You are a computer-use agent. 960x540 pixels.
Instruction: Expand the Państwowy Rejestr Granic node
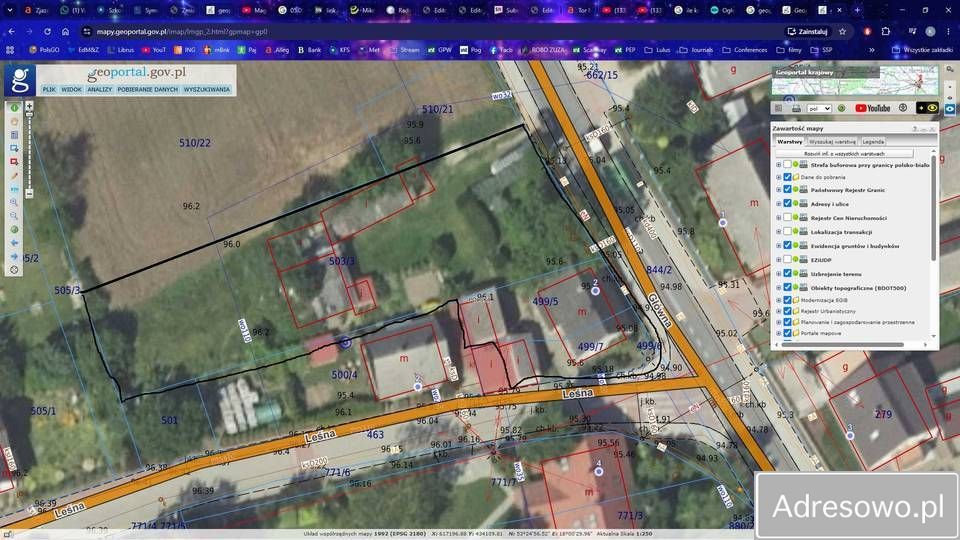[x=778, y=190]
